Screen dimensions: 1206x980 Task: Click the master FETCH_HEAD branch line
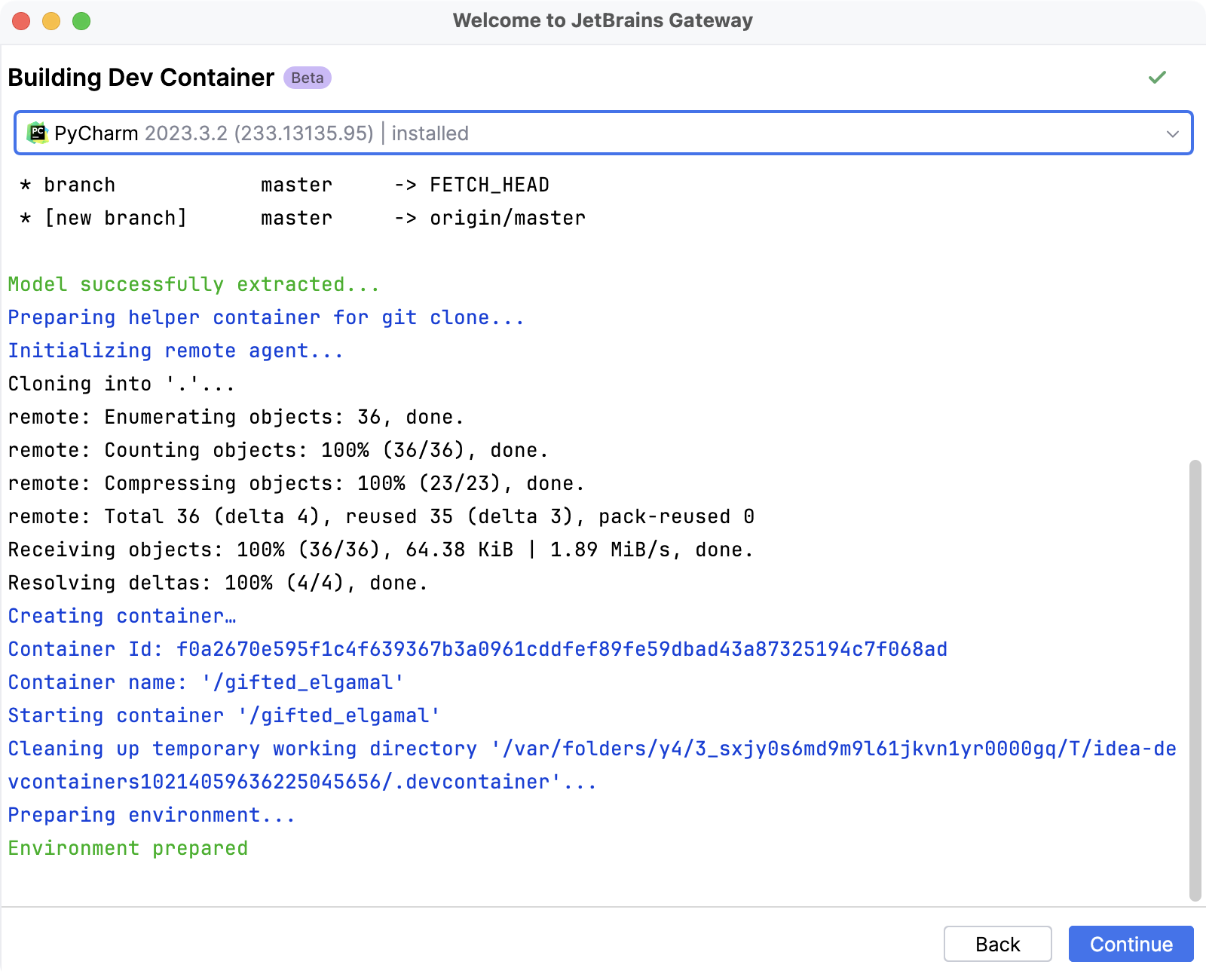pyautogui.click(x=286, y=185)
